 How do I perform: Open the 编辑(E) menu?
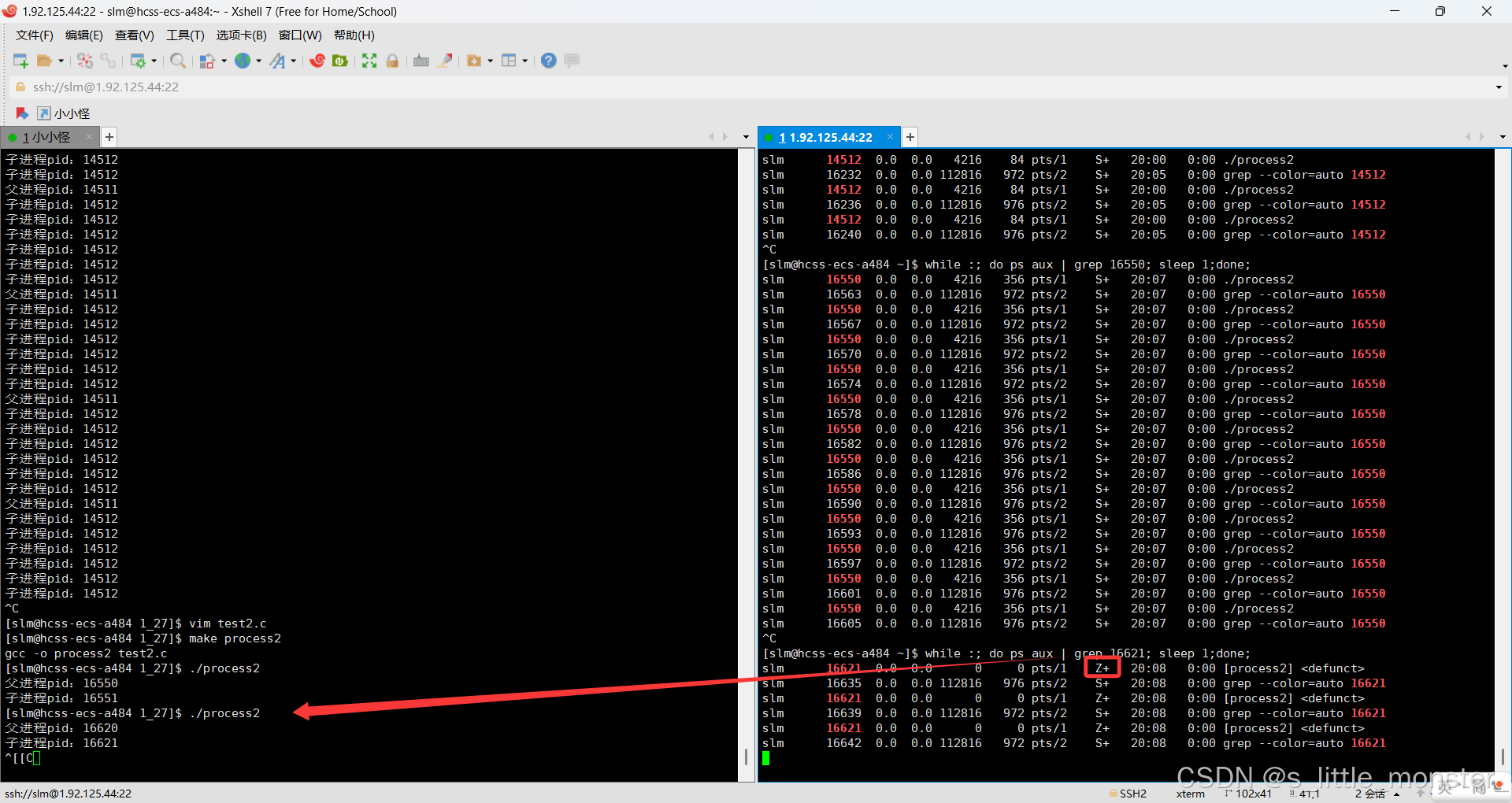click(84, 35)
